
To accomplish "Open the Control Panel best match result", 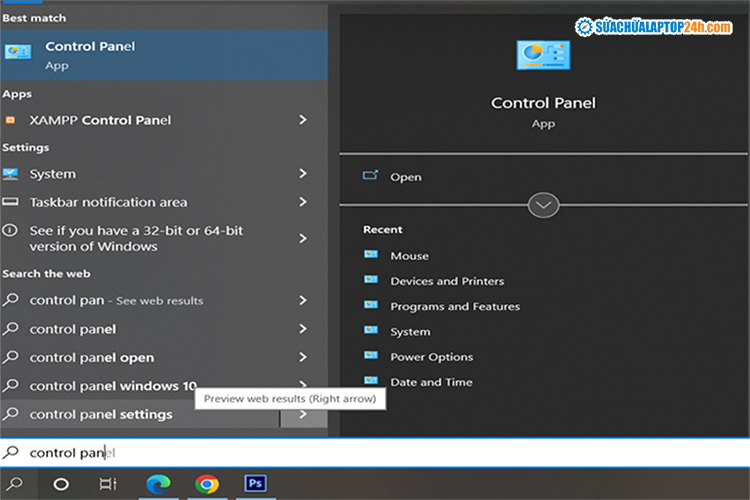I will click(x=164, y=55).
